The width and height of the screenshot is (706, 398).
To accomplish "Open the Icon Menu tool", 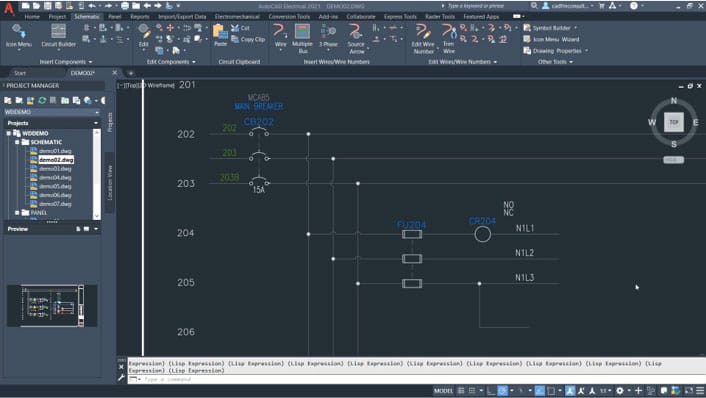I will 18,36.
